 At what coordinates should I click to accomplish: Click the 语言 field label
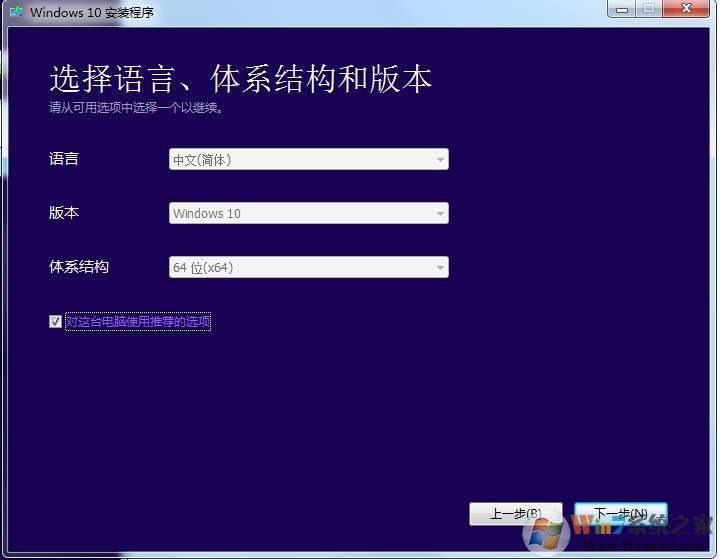click(64, 159)
